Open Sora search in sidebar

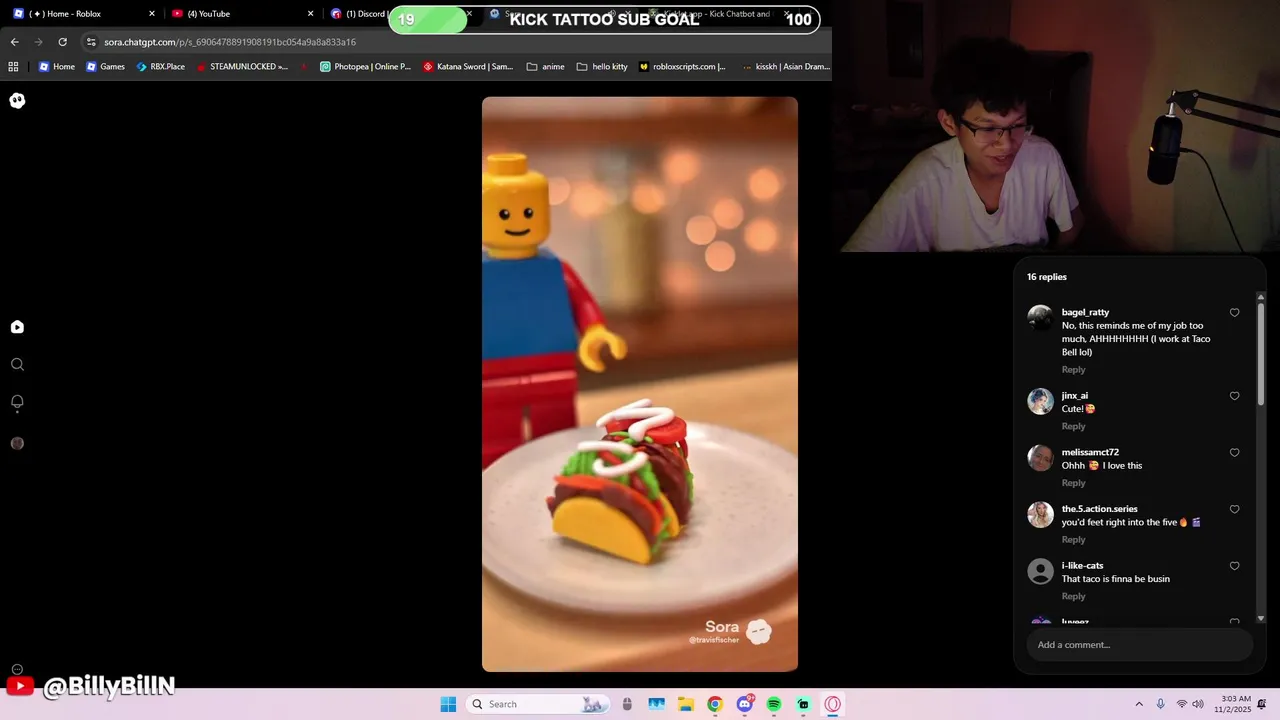[x=17, y=365]
